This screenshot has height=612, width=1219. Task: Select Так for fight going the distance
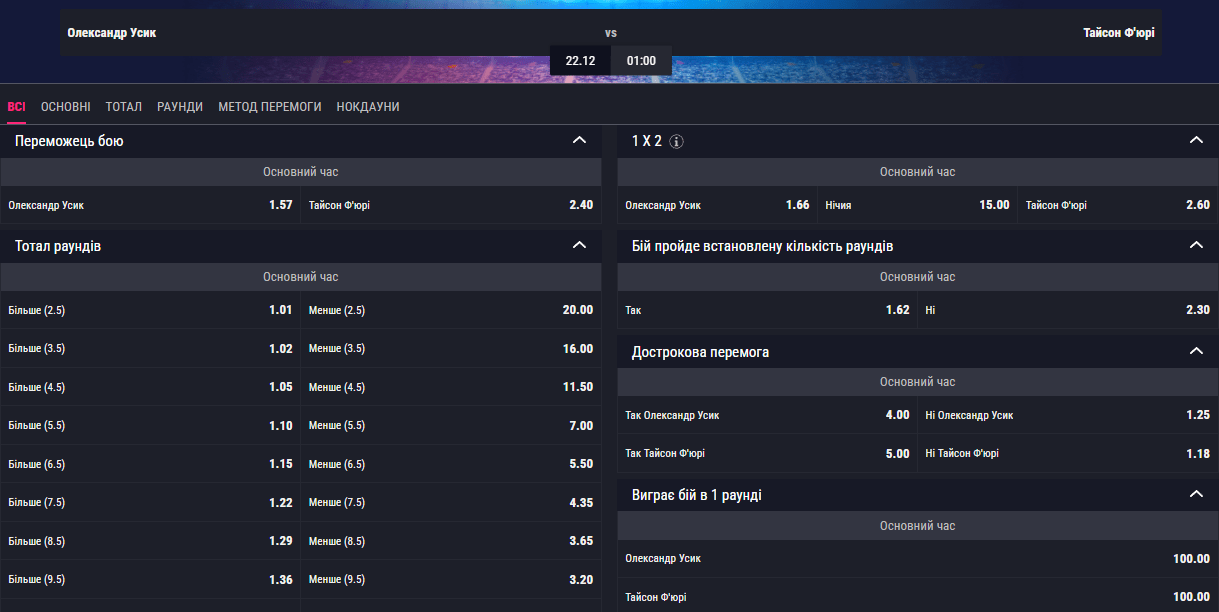point(767,310)
